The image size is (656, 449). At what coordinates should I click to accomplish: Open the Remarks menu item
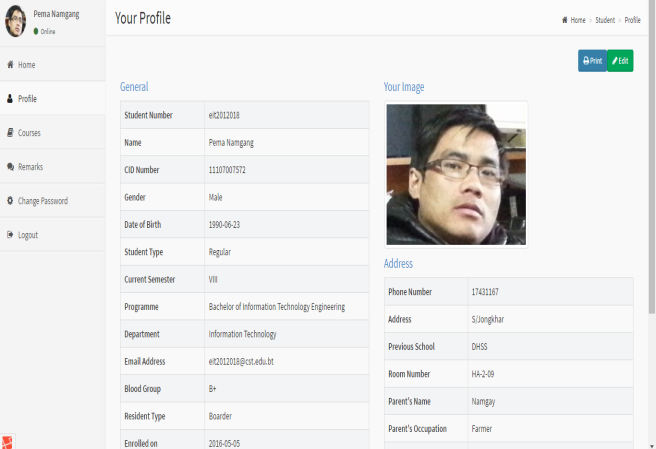30,167
